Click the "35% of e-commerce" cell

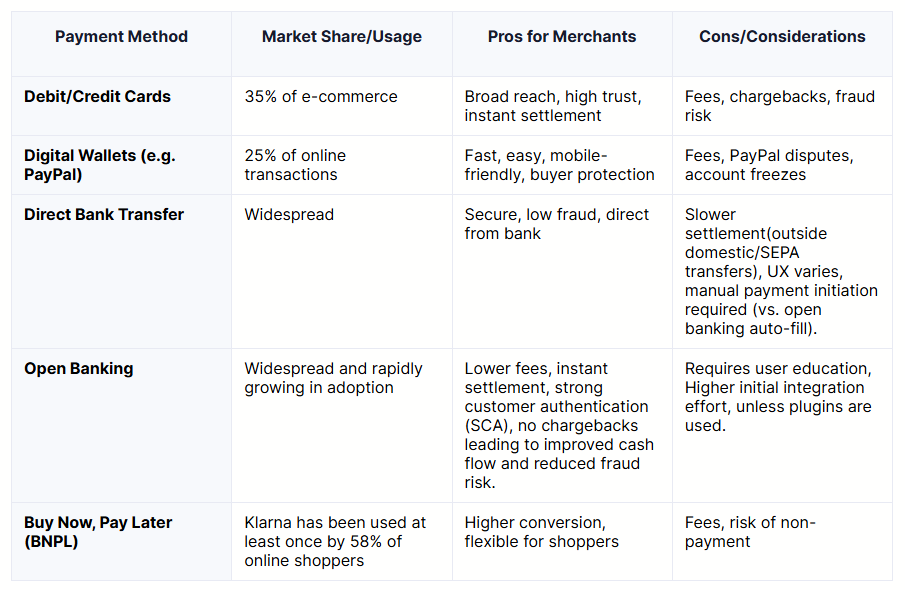tap(321, 97)
